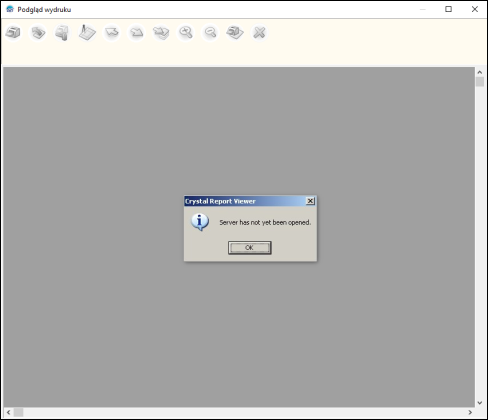Click the printer icon in the toolbar
This screenshot has width=488, height=420.
[13, 33]
